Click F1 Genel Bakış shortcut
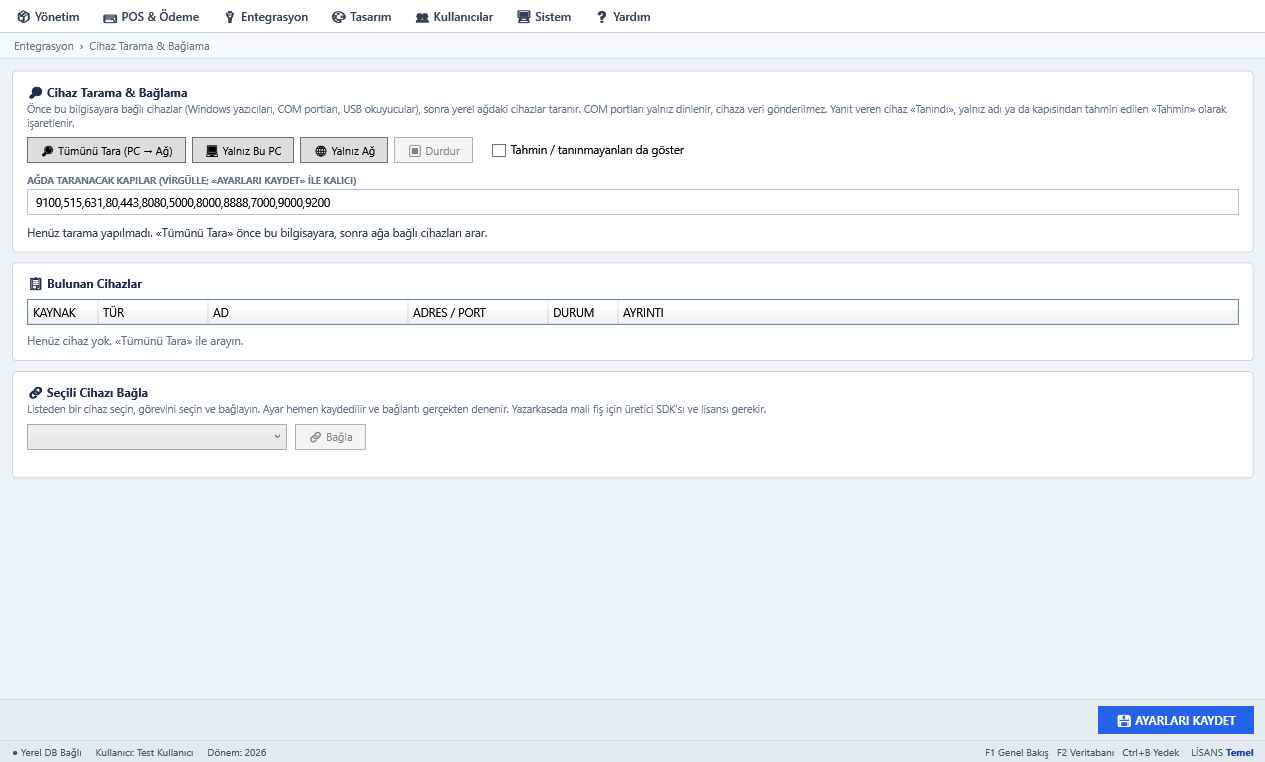Viewport: 1265px width, 762px height. (x=1016, y=752)
